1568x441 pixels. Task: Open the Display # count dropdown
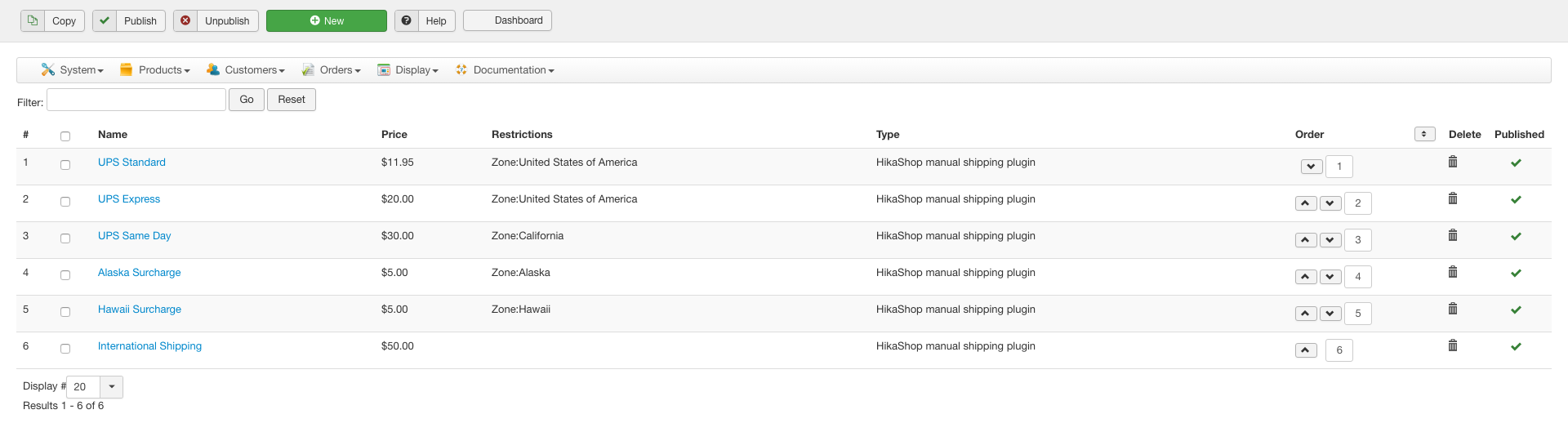[111, 387]
